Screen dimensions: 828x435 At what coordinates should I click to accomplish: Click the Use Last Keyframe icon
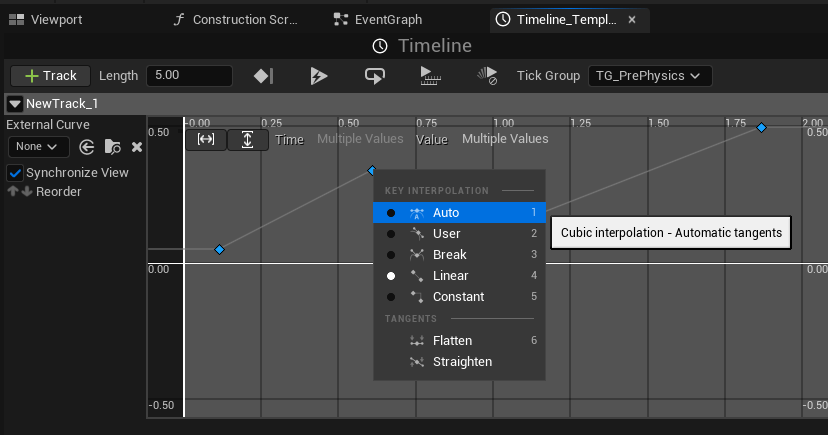pos(263,76)
